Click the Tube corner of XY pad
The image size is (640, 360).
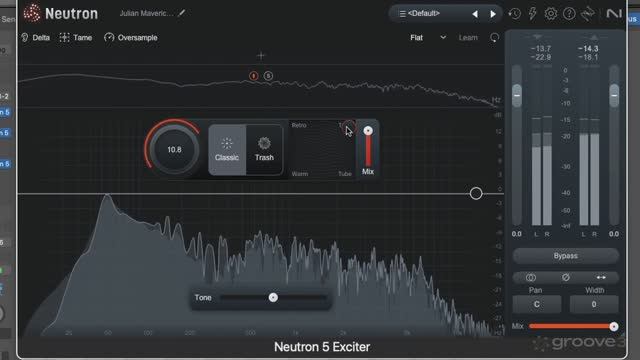[345, 174]
